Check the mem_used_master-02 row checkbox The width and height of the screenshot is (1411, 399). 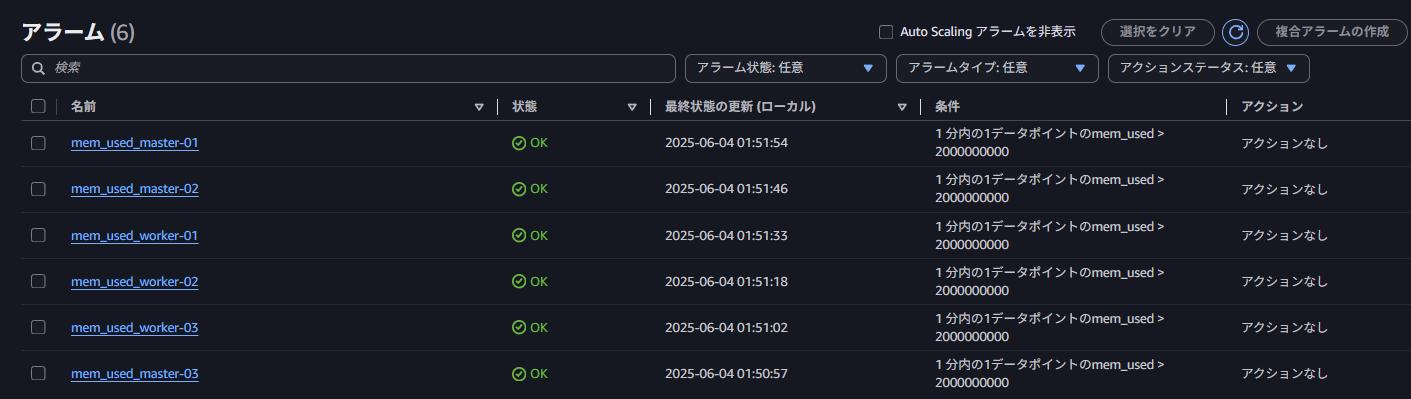[x=38, y=189]
